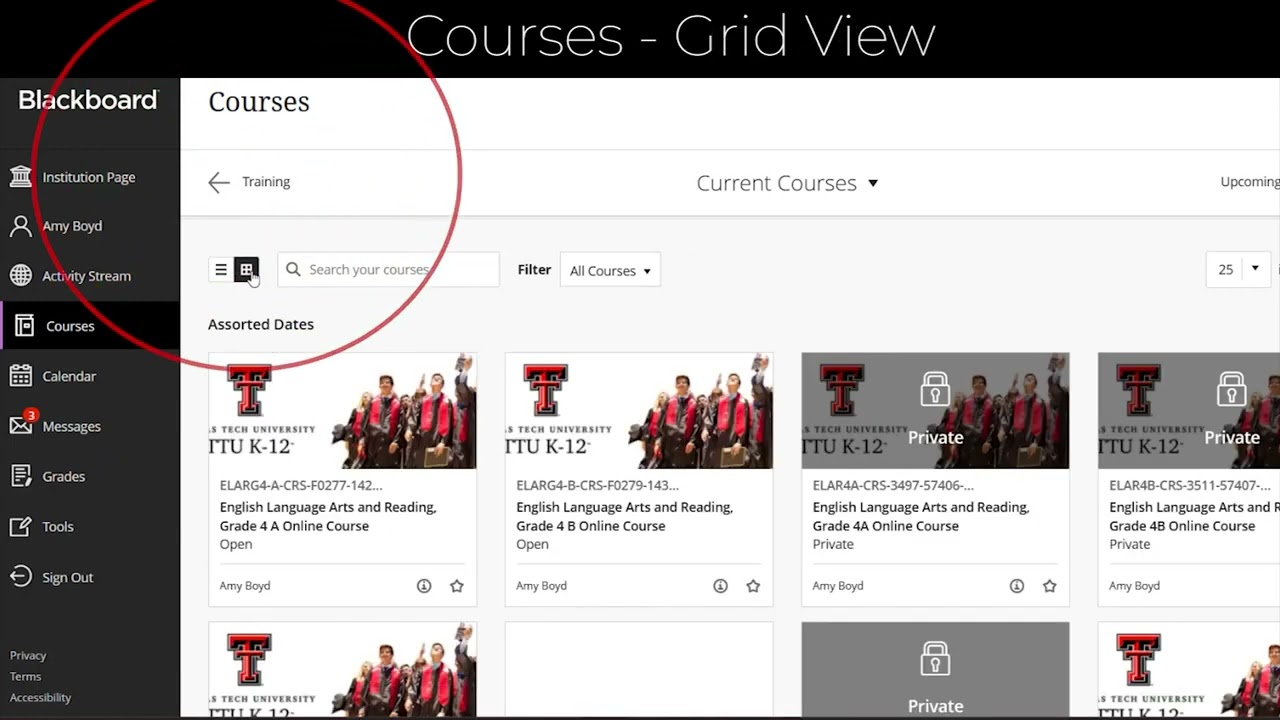Screen dimensions: 1280x720
Task: Open English Language Arts Grade 4 A course
Action: click(328, 516)
